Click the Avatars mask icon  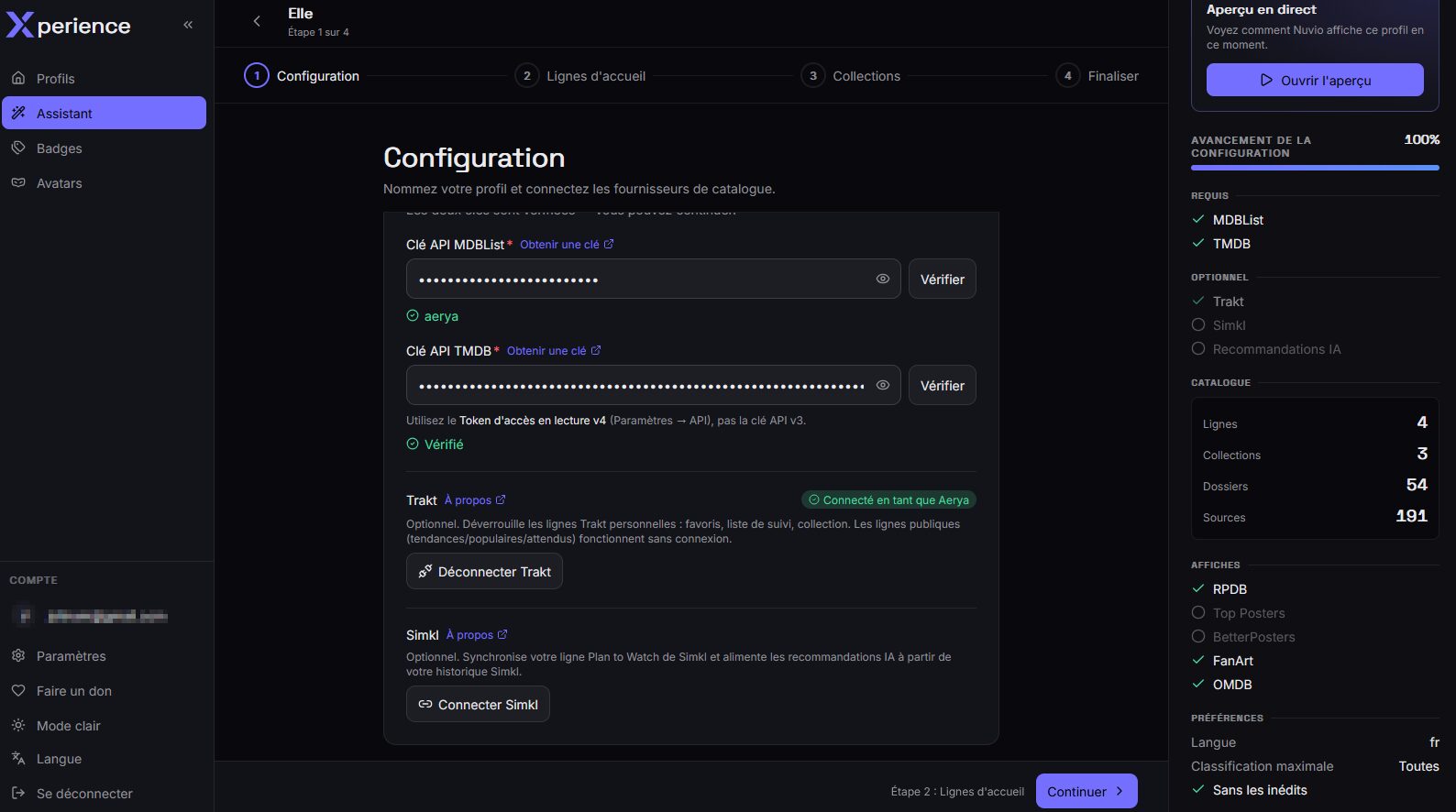[18, 182]
